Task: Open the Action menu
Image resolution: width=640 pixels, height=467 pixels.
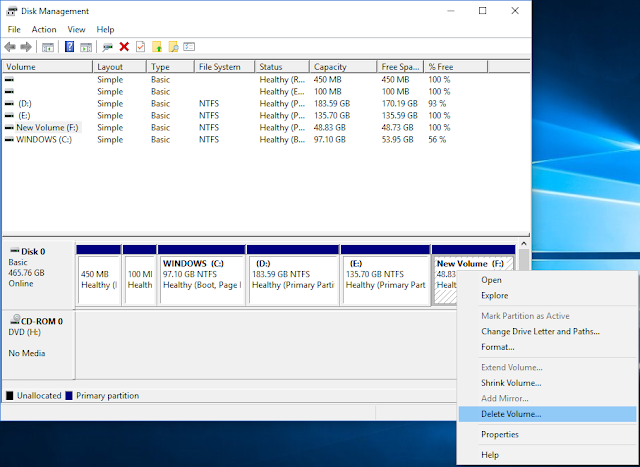Action: point(44,29)
